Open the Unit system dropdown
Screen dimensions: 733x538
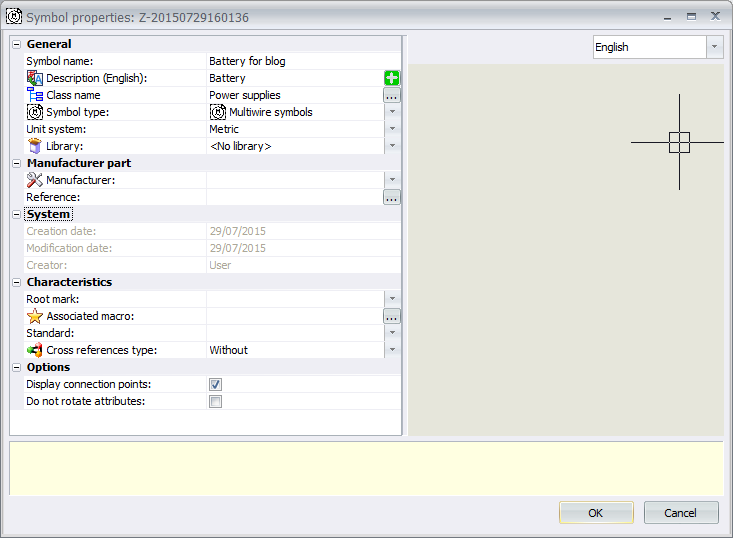click(392, 129)
